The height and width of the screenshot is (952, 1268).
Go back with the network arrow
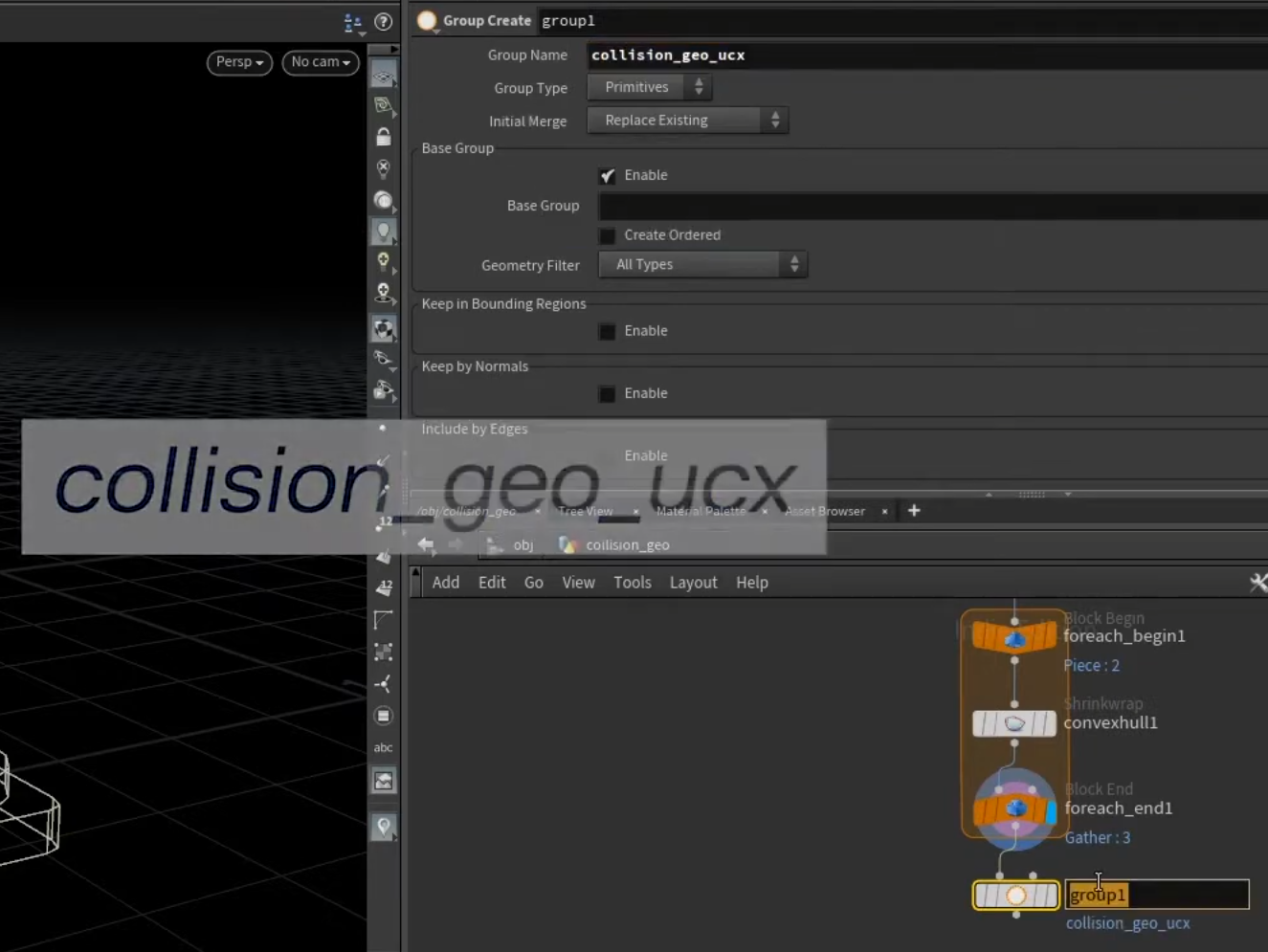click(426, 544)
